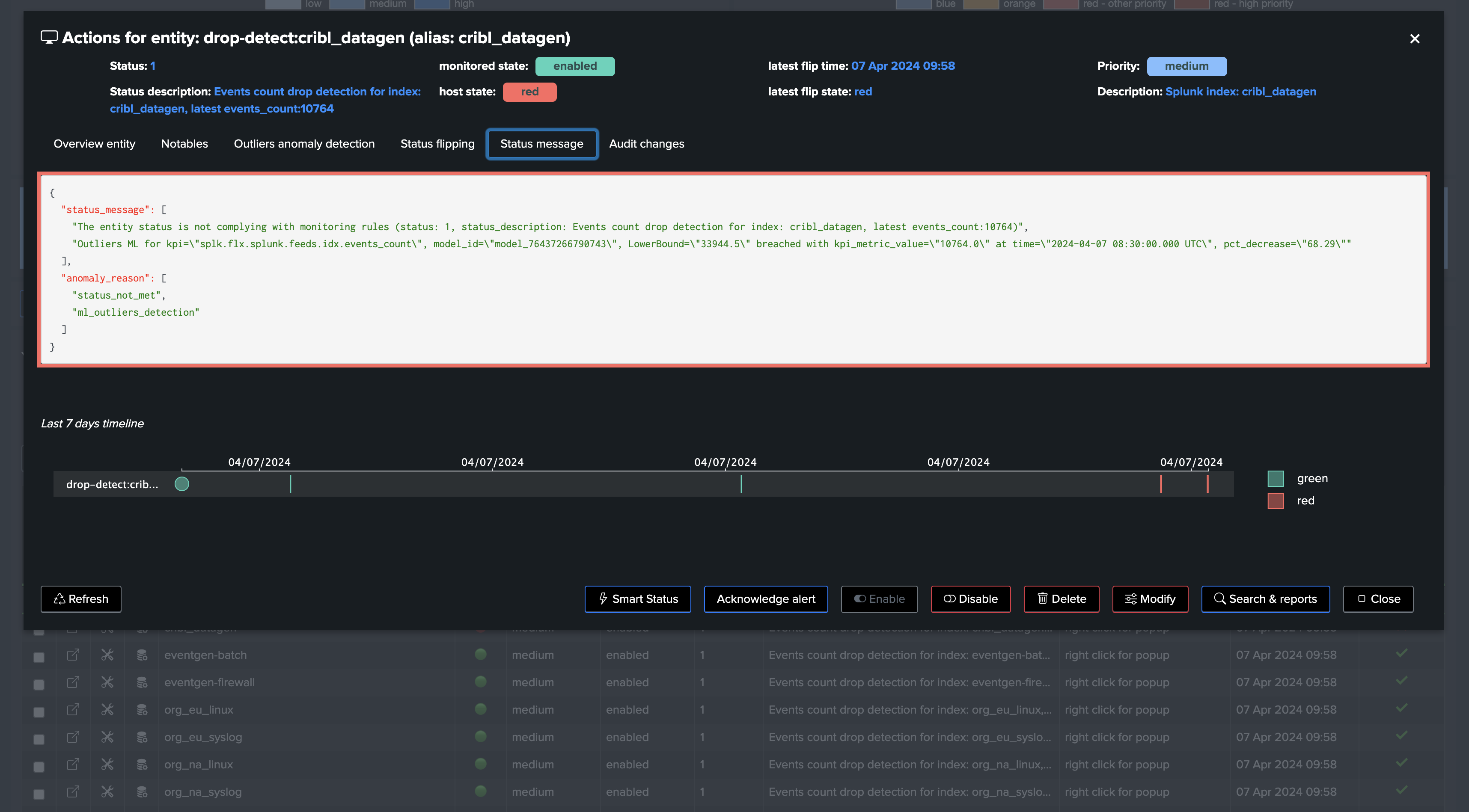Click the first red timeline tick
The image size is (1469, 812).
click(1160, 484)
